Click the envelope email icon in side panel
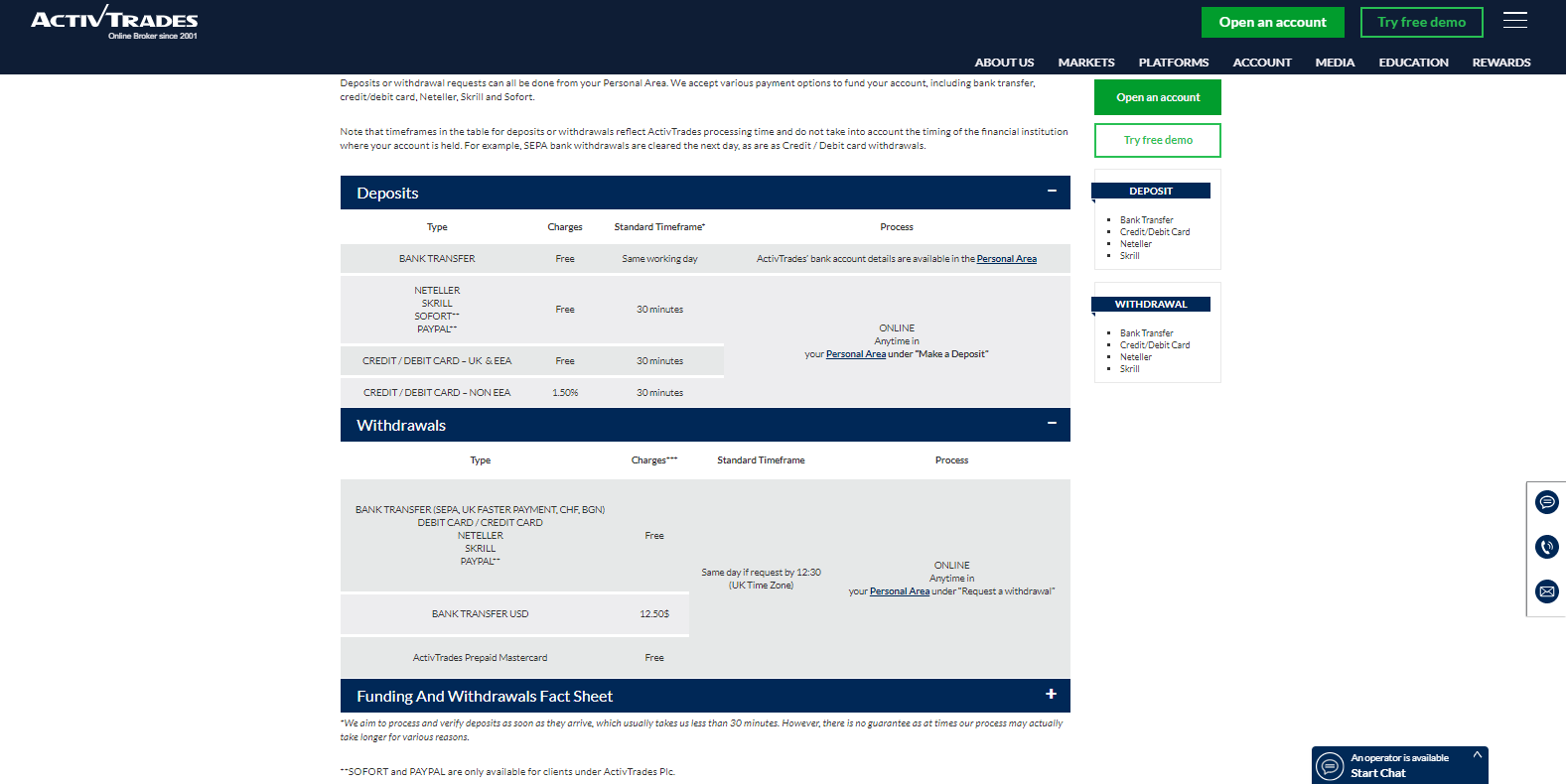This screenshot has width=1566, height=784. (1547, 591)
